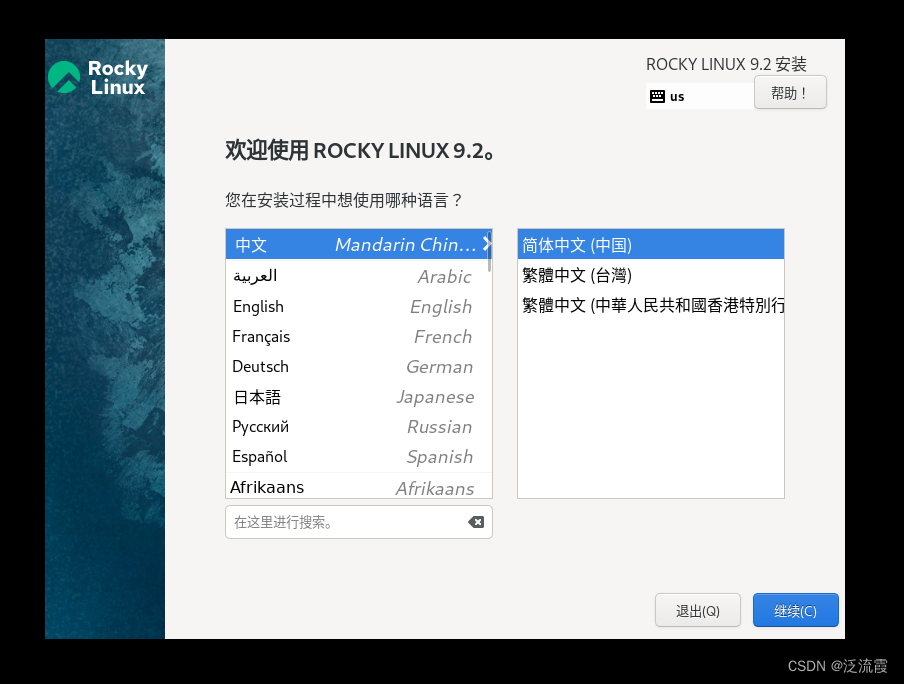
Task: Open the 帮助! help dialog
Action: tap(790, 92)
